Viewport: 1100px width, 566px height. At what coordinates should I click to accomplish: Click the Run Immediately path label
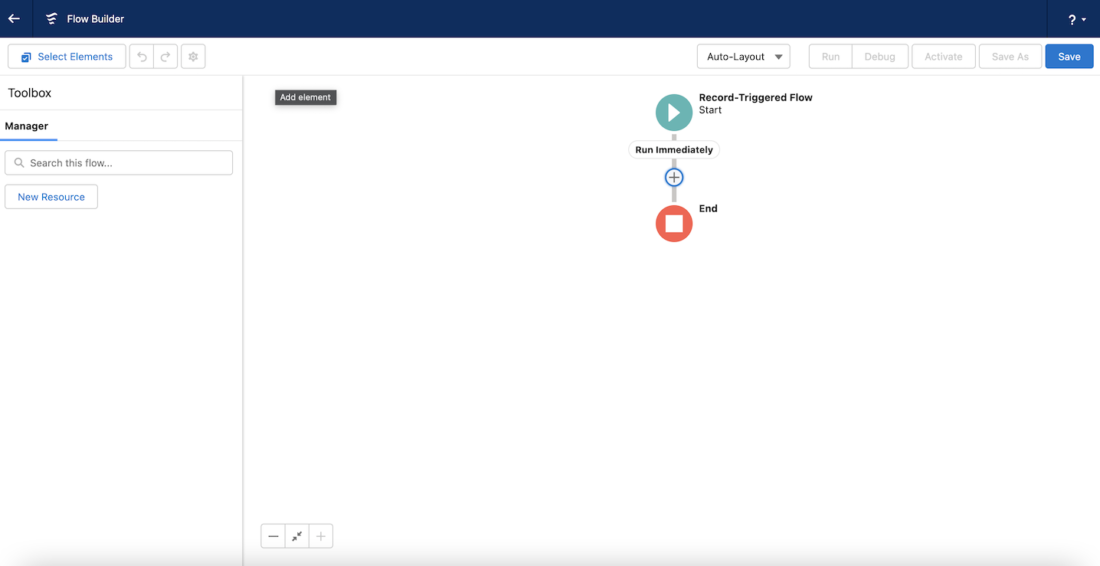[x=674, y=149]
